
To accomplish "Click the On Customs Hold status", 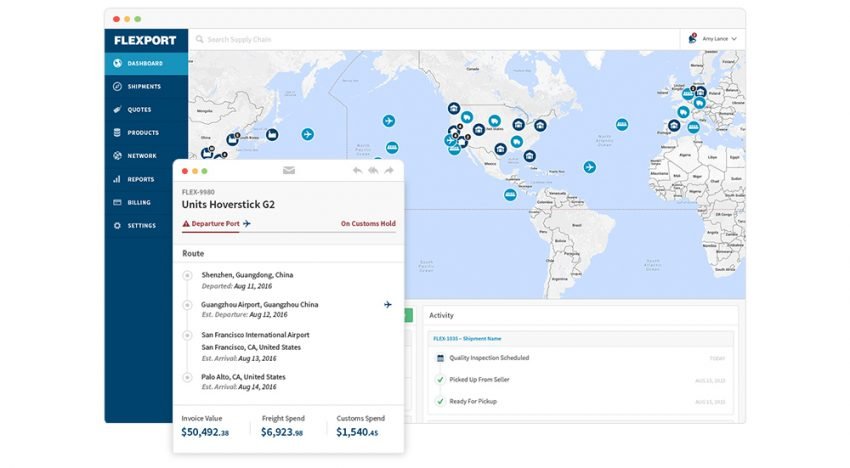I will [x=368, y=223].
